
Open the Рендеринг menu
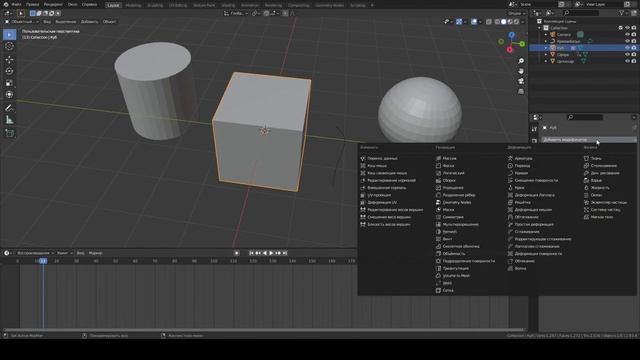coord(53,4)
